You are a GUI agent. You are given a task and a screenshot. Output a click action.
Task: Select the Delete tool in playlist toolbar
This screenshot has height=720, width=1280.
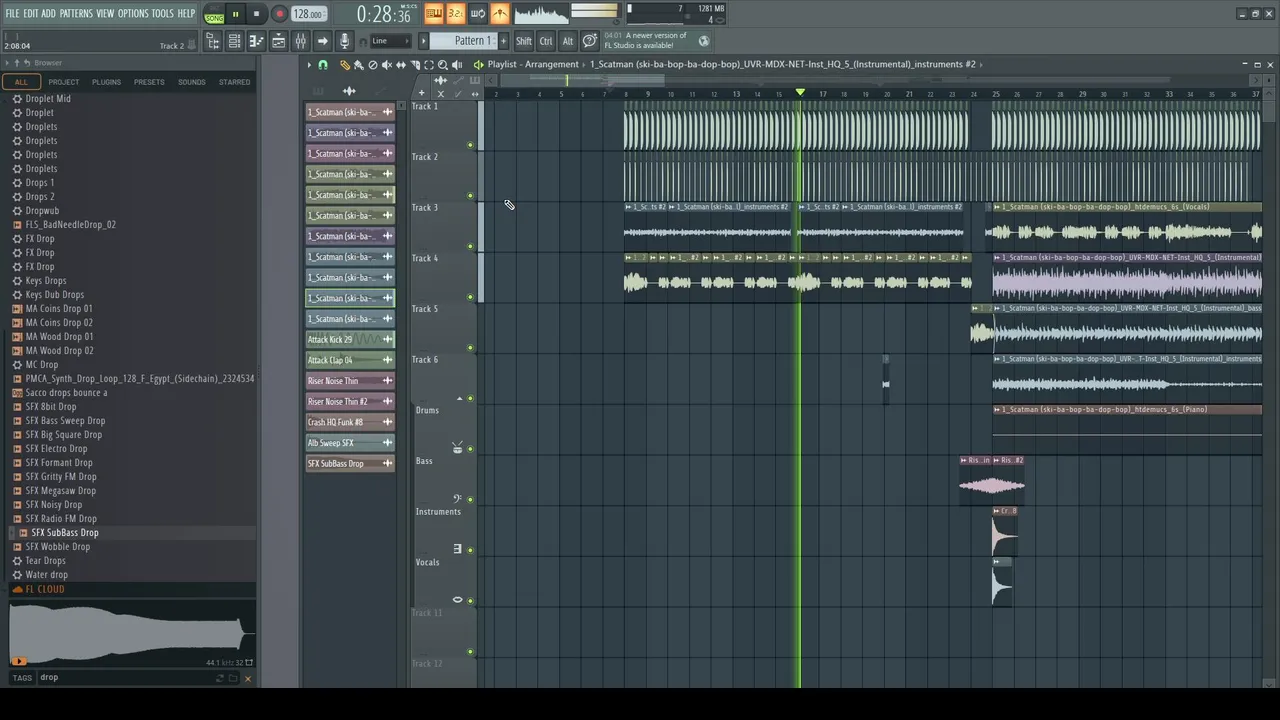(373, 65)
